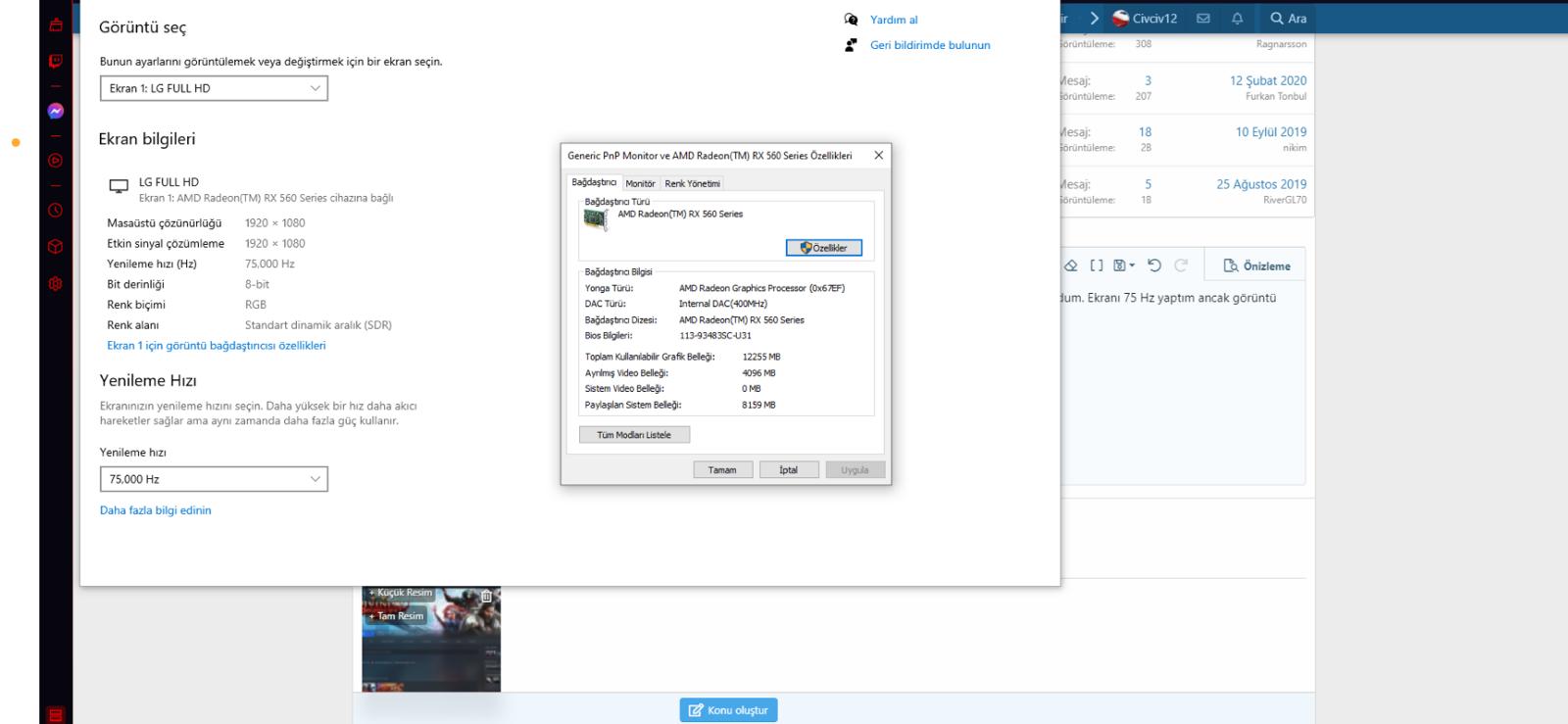The width and height of the screenshot is (1568, 724).
Task: Click the Konu oluştur button
Action: coord(728,710)
